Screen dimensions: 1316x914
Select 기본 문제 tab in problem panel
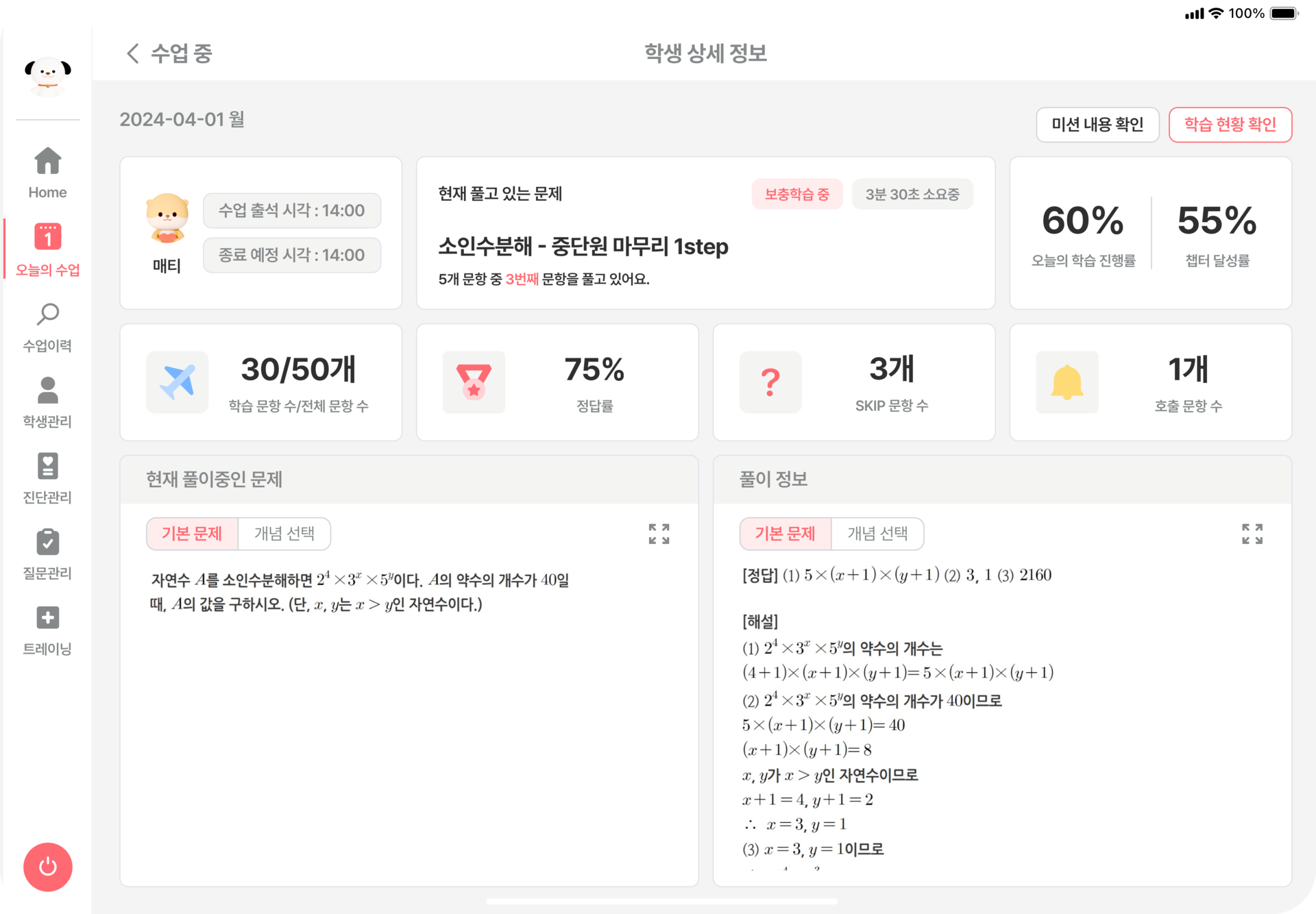pos(192,534)
